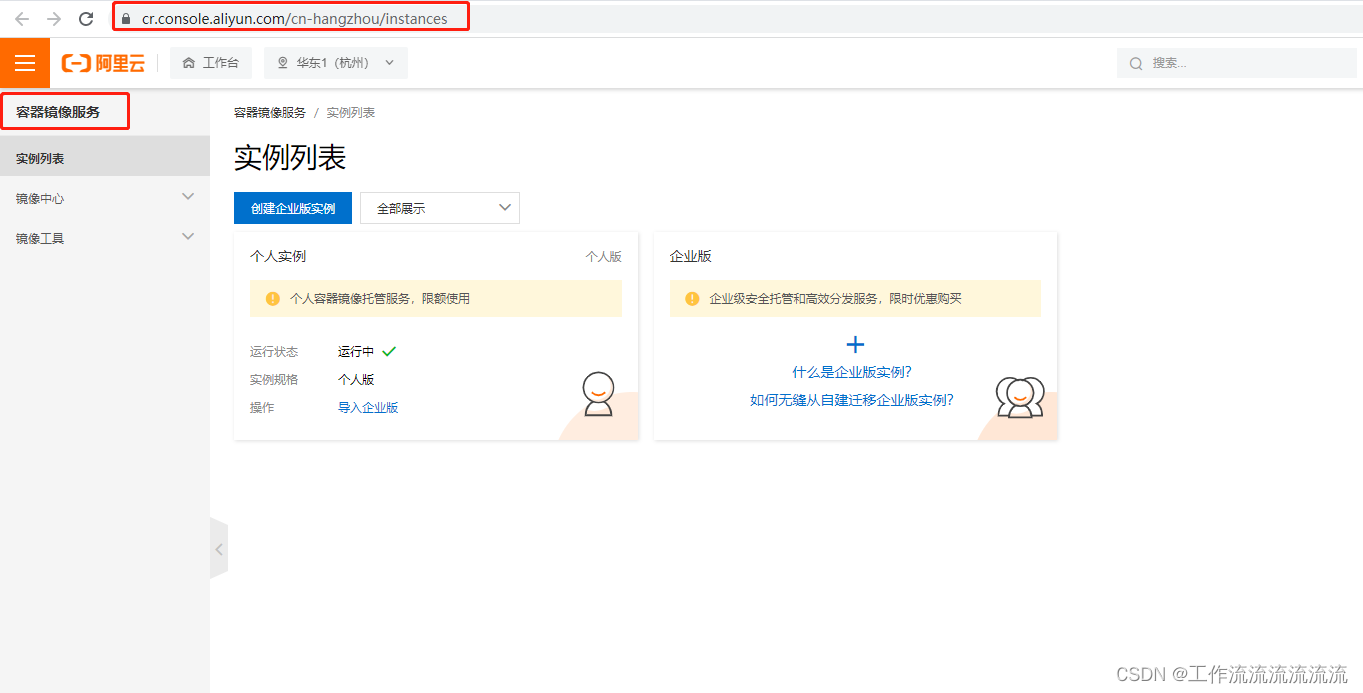Click 容器镜像服务 breadcrumb link

[x=270, y=113]
